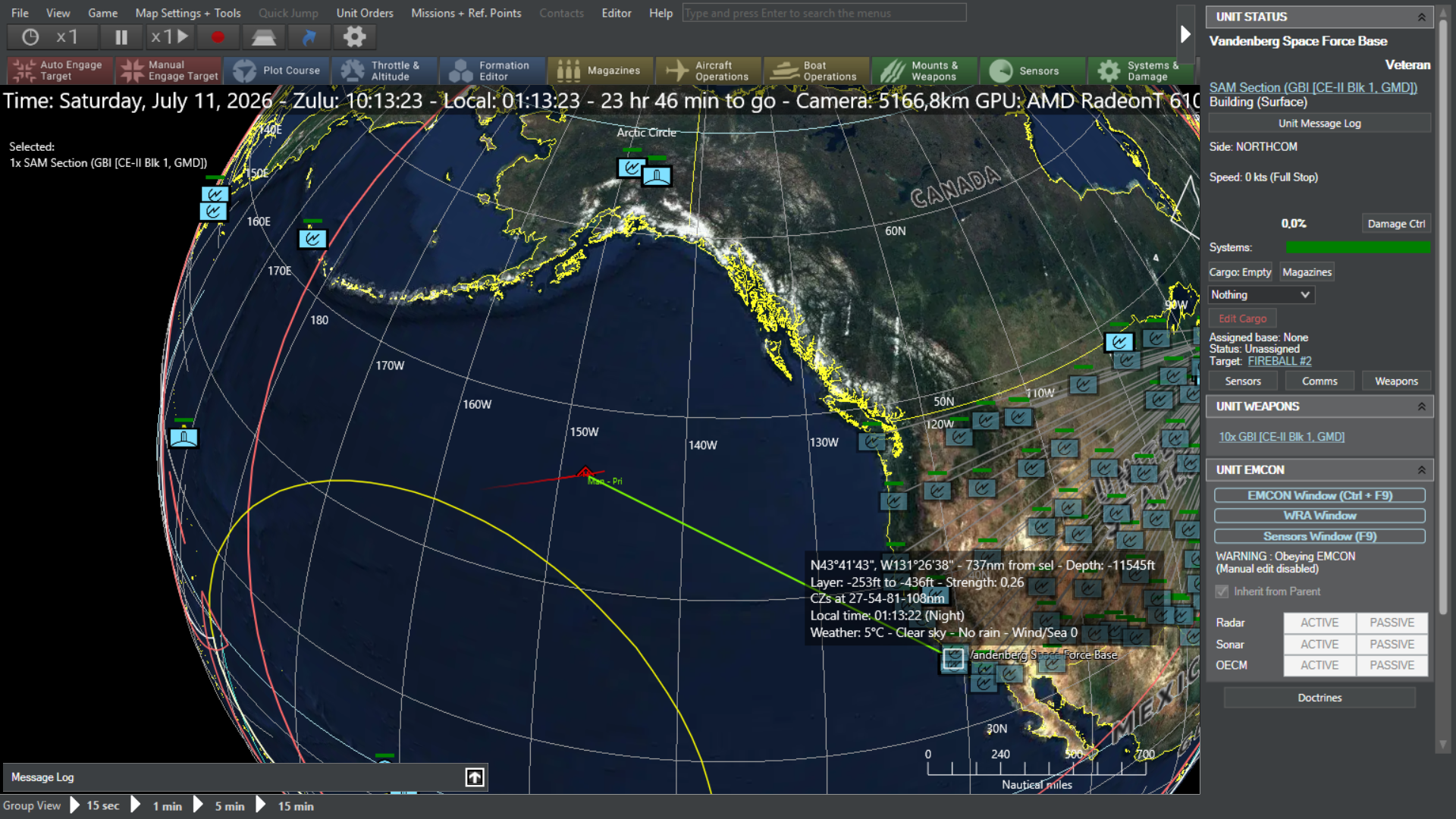Pause the simulation
The image size is (1456, 819).
[121, 36]
